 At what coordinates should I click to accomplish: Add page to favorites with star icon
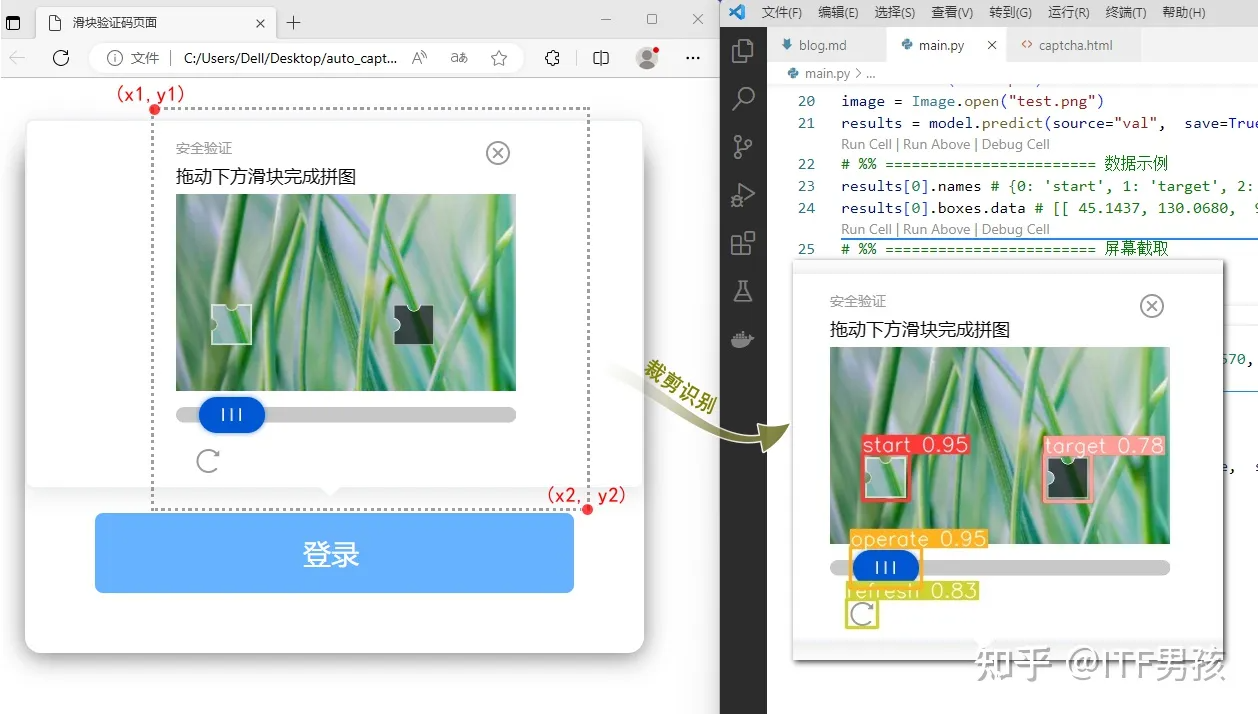[499, 58]
